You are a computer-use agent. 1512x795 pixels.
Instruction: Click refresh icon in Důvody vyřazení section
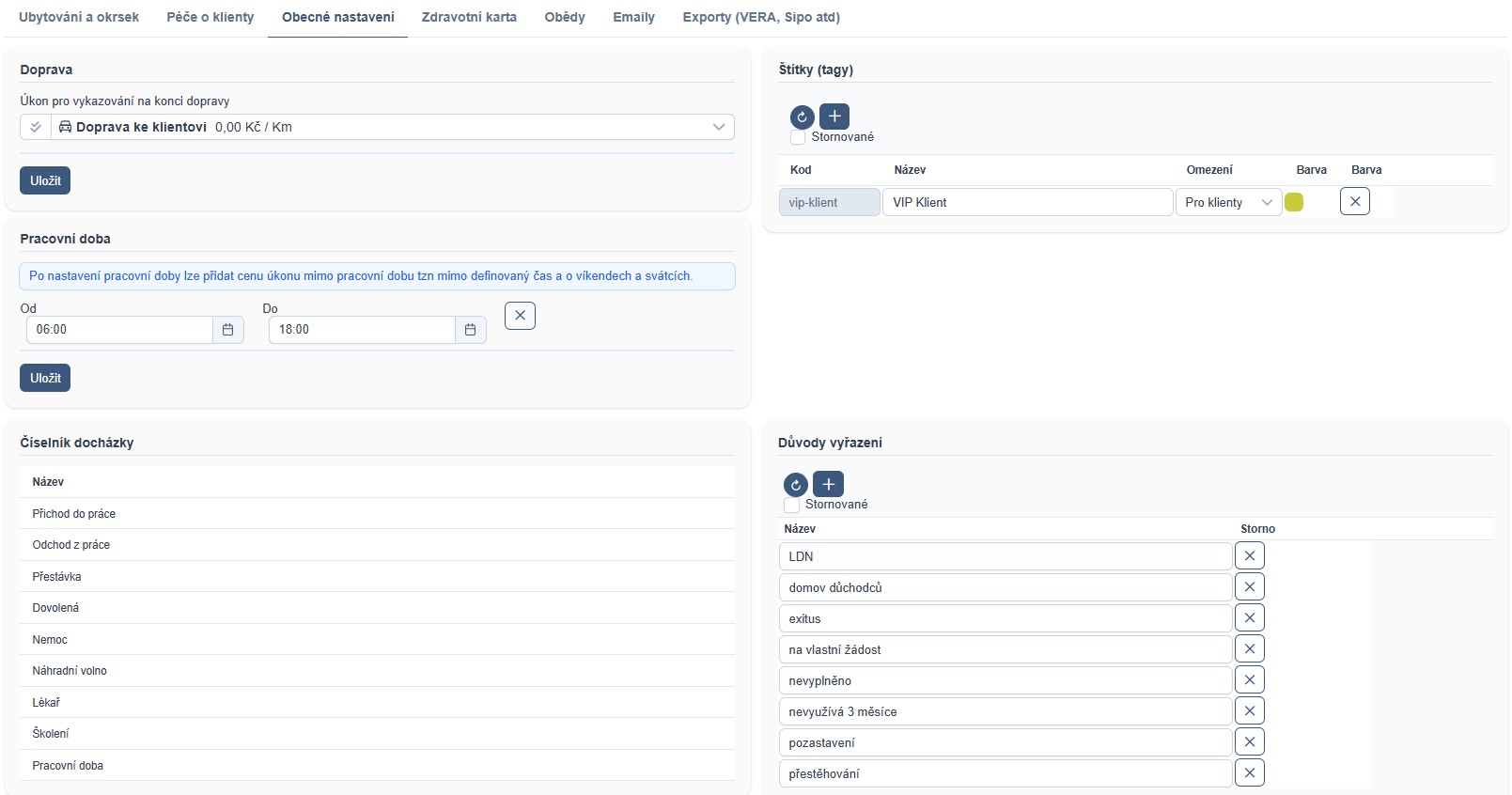(795, 485)
